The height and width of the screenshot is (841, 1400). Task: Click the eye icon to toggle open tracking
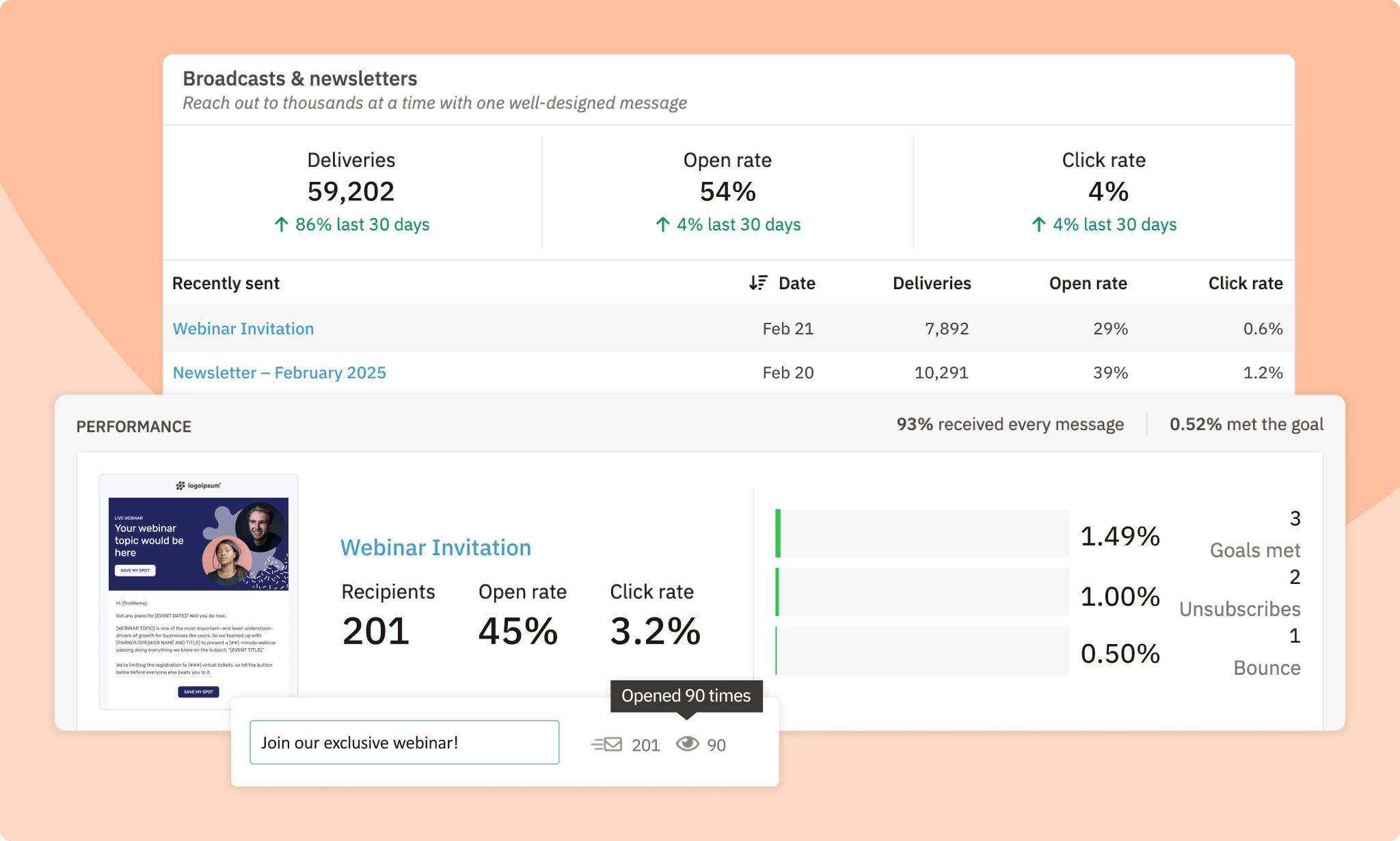(688, 745)
